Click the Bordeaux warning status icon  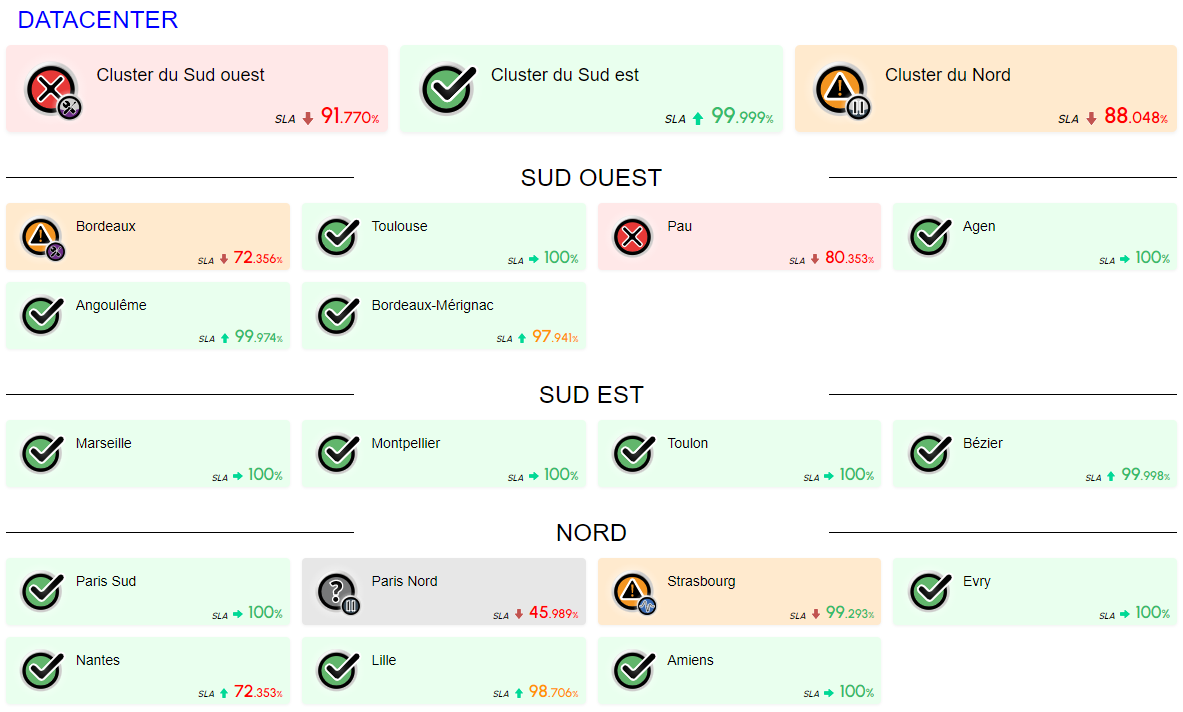tap(41, 237)
